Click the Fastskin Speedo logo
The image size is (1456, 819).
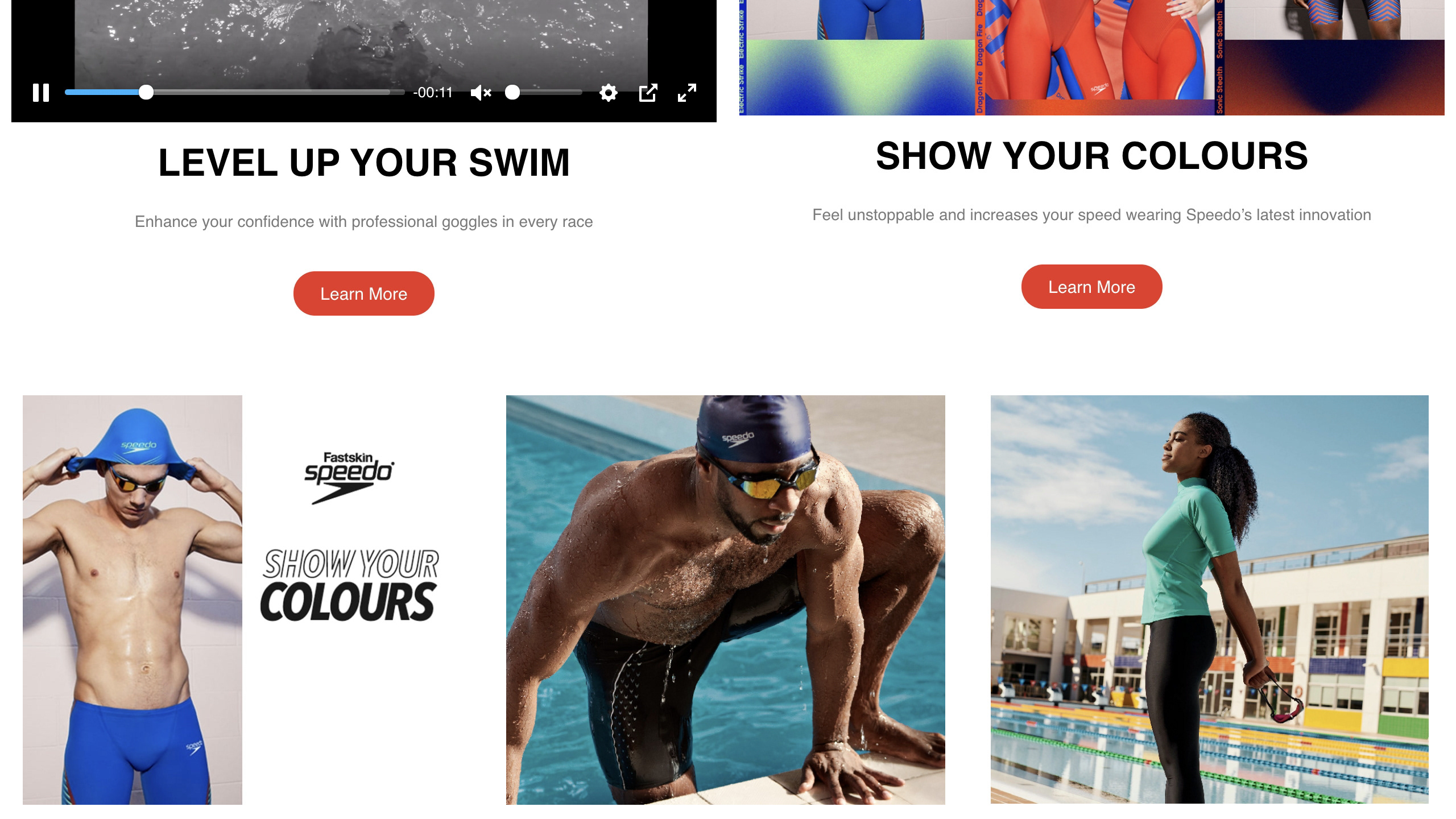pos(349,478)
